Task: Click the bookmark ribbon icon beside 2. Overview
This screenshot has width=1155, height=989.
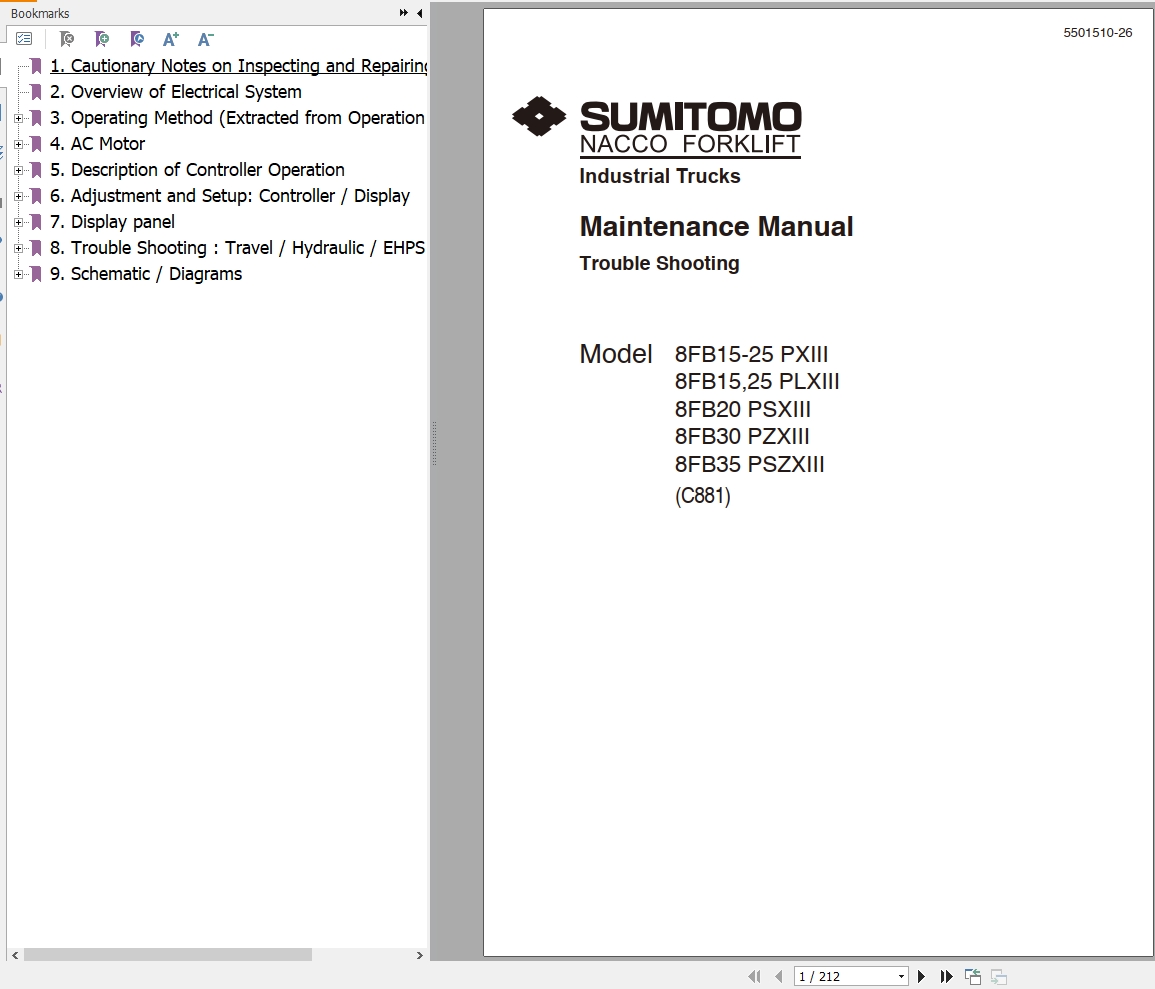Action: [36, 91]
